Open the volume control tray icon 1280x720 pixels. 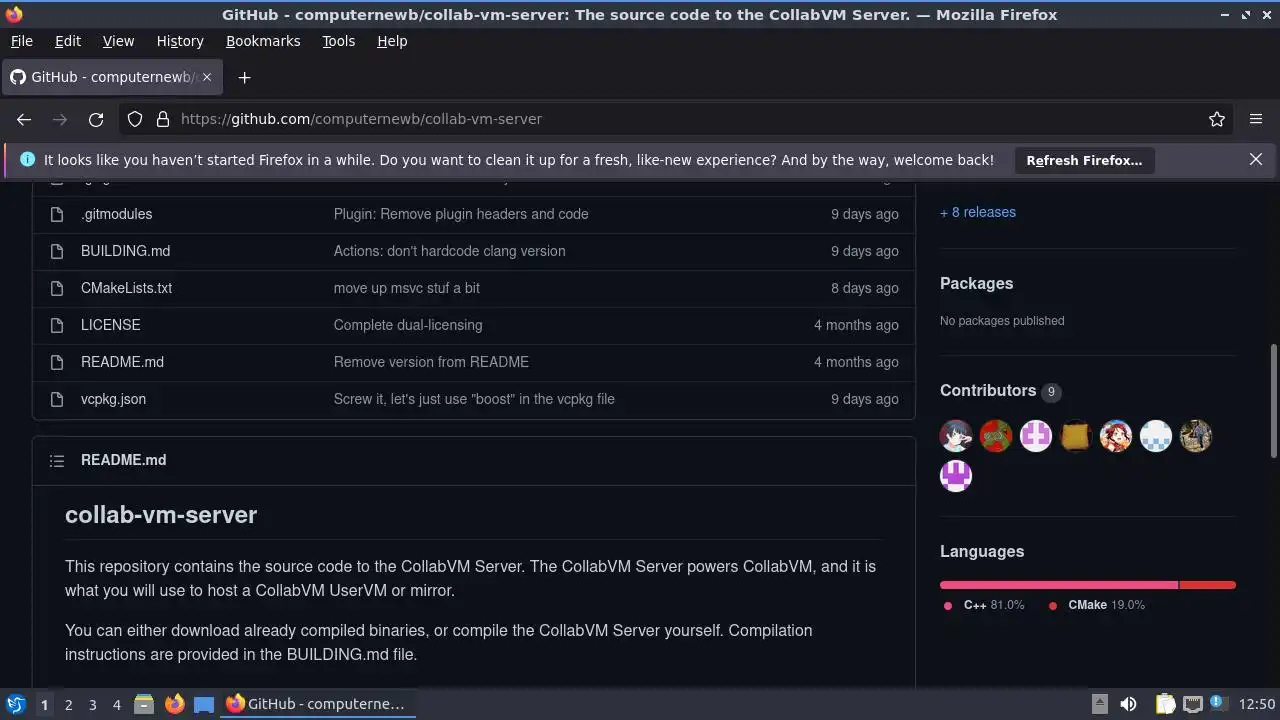click(x=1128, y=704)
